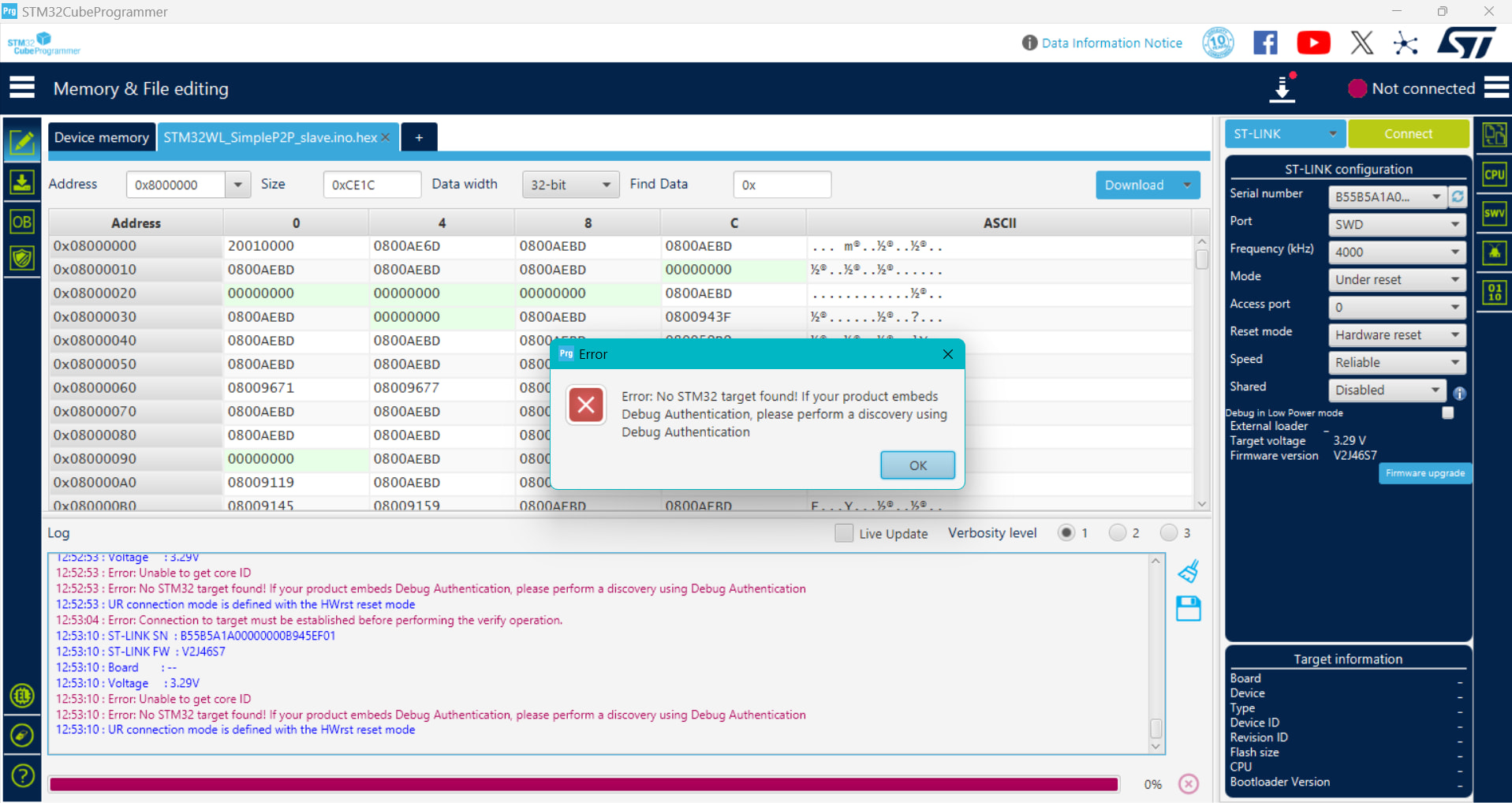Click the green Connect button

coord(1408,133)
